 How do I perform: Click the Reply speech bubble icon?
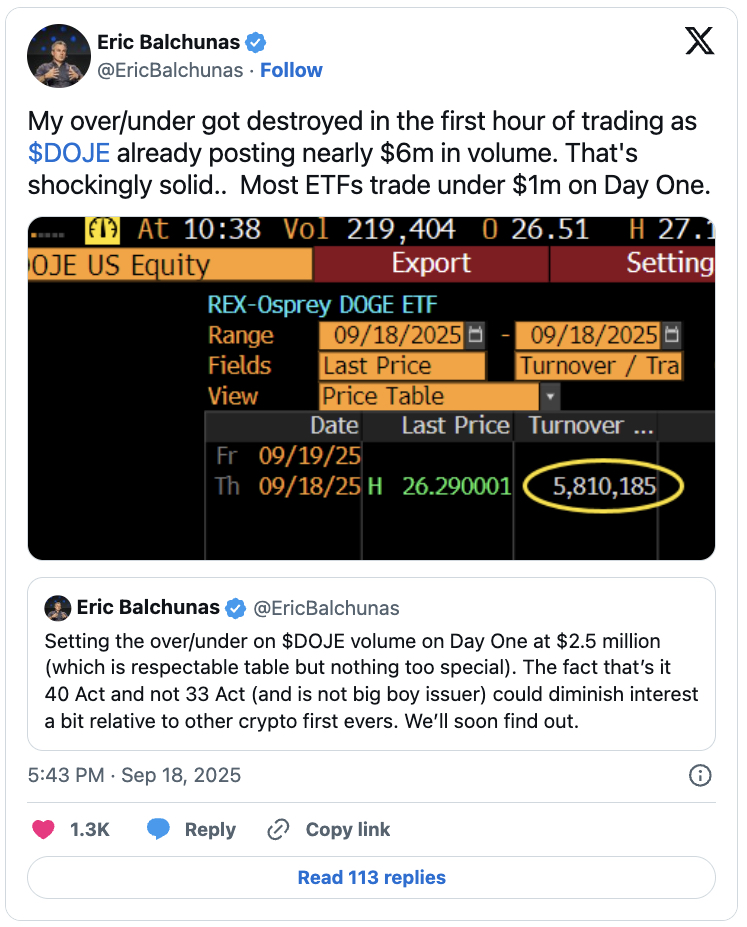(x=158, y=829)
